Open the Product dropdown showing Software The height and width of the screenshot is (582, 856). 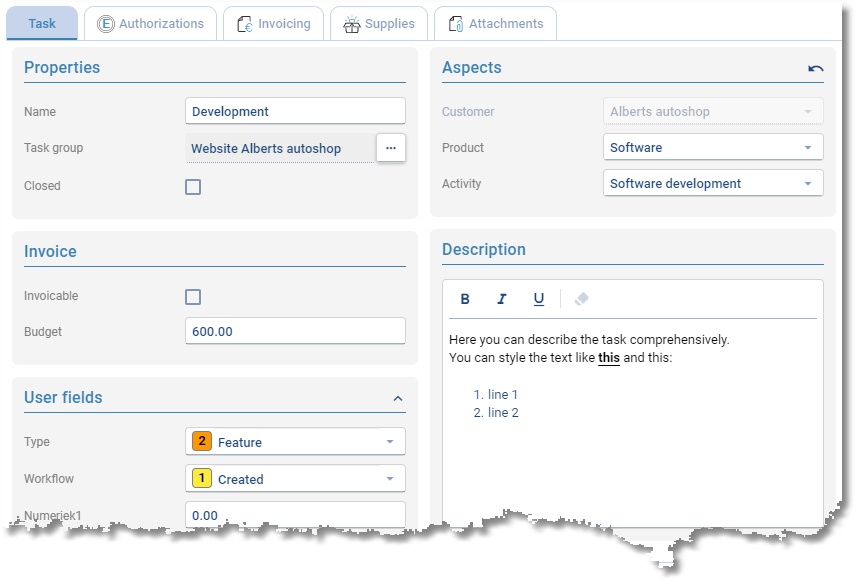point(713,147)
